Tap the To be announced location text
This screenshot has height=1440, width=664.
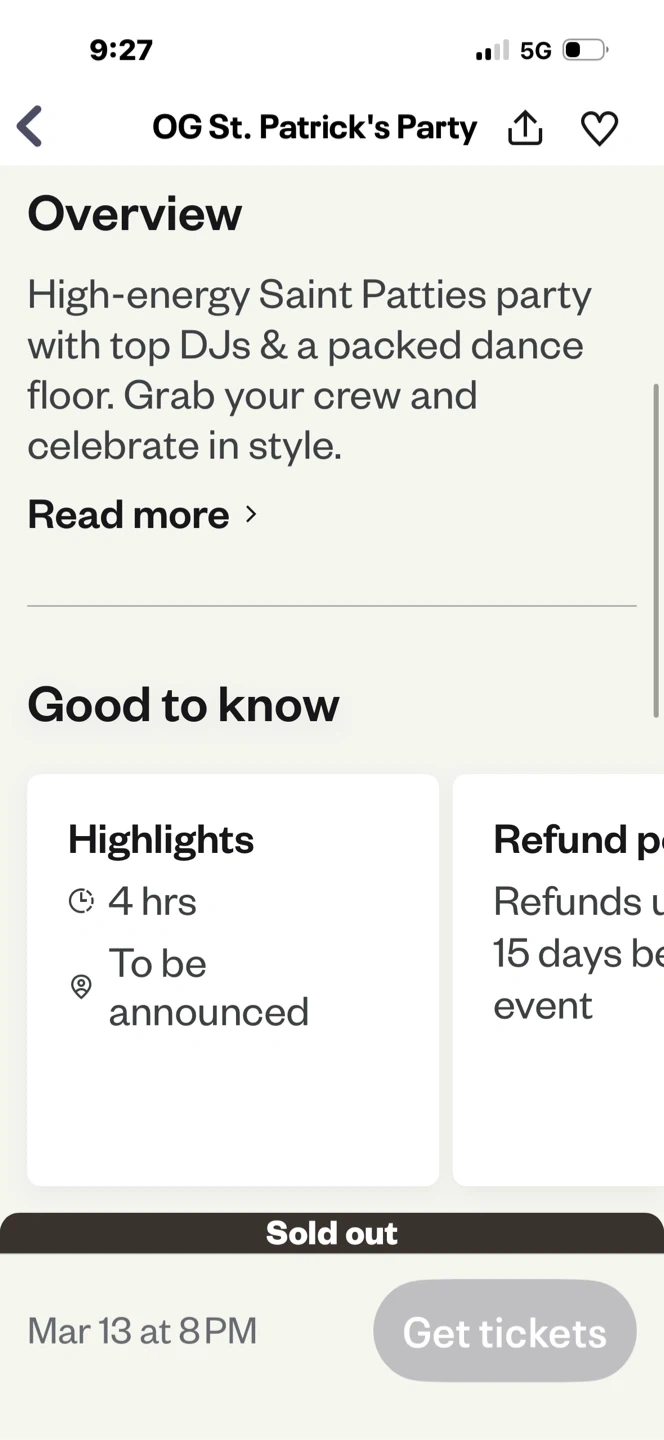pos(208,987)
